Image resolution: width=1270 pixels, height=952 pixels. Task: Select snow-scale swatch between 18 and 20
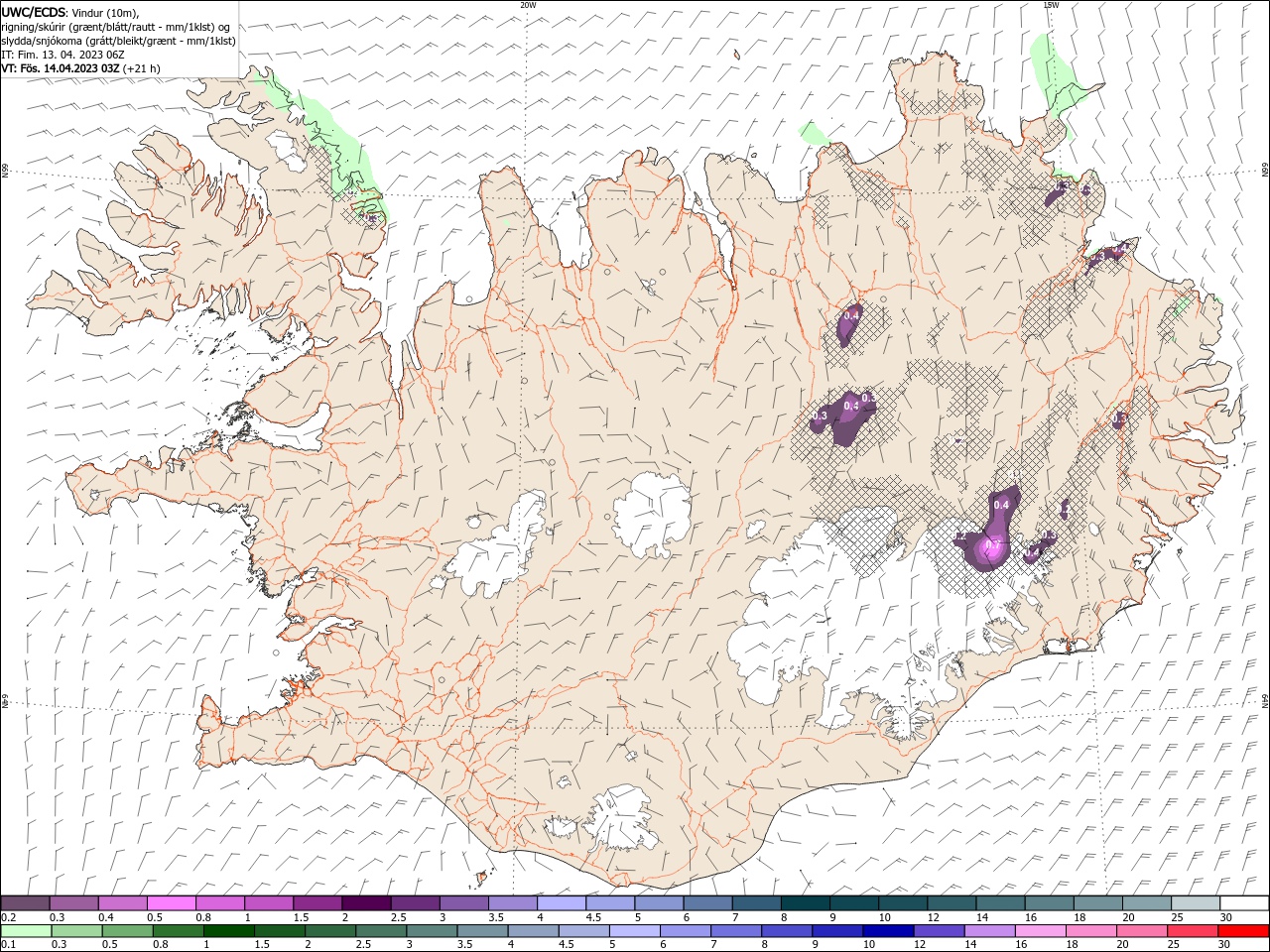click(1097, 903)
